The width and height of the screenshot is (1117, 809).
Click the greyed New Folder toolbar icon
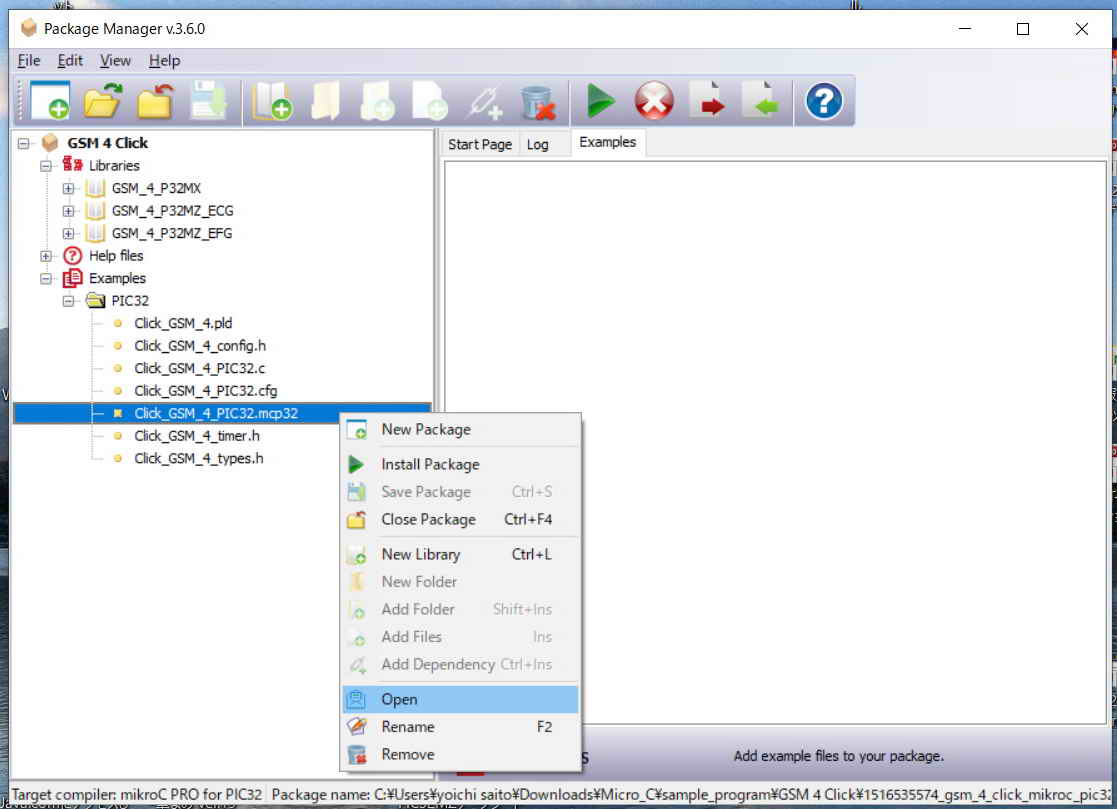click(325, 101)
